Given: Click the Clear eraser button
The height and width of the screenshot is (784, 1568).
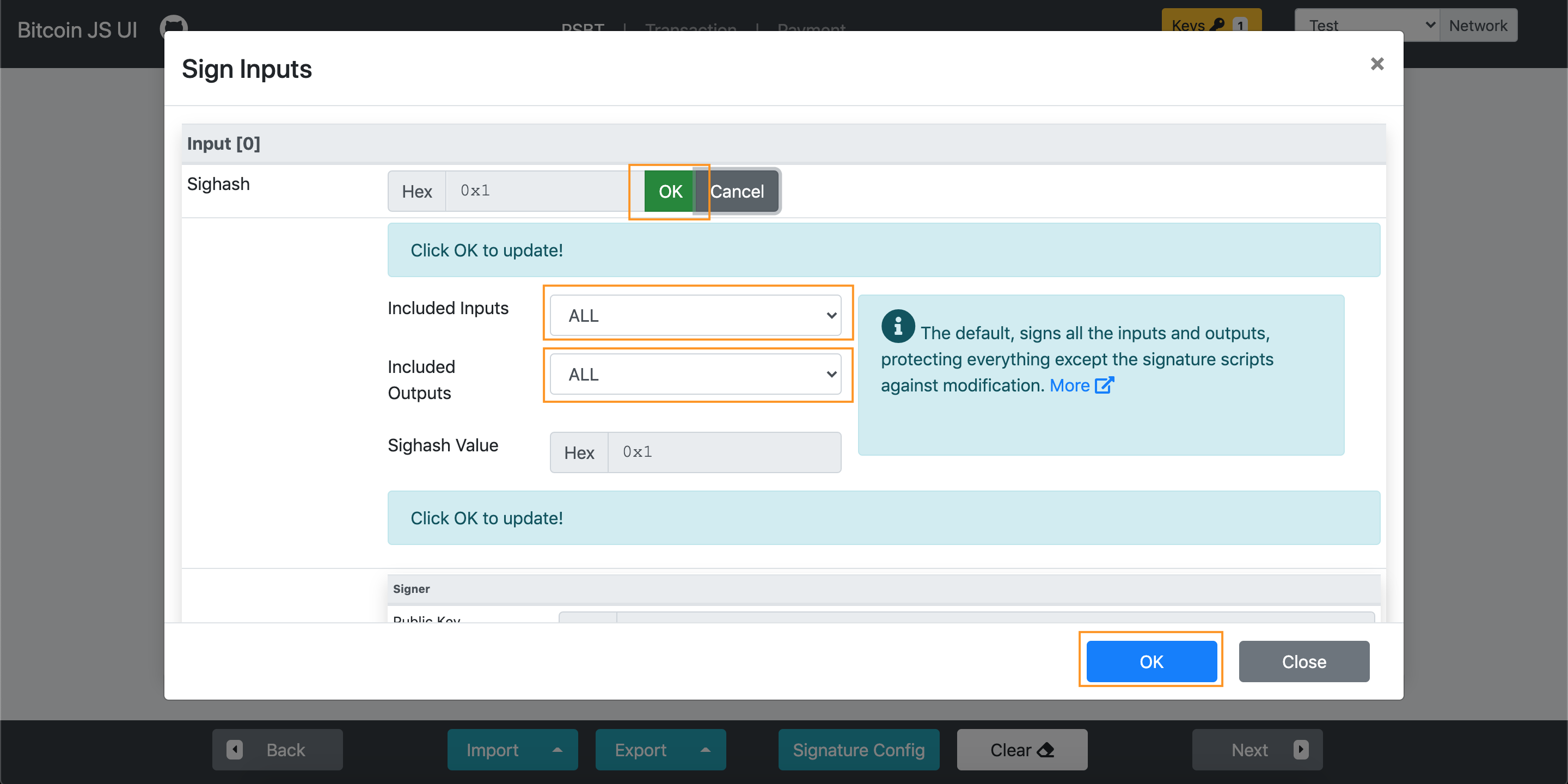Looking at the screenshot, I should [1022, 749].
